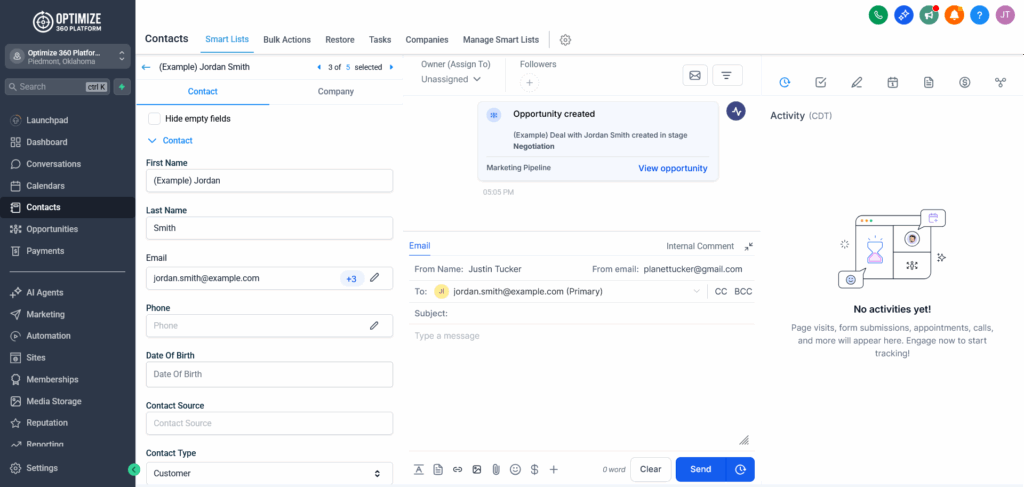Open the Contact Type Customer dropdown
This screenshot has height=487, width=1024.
270,473
